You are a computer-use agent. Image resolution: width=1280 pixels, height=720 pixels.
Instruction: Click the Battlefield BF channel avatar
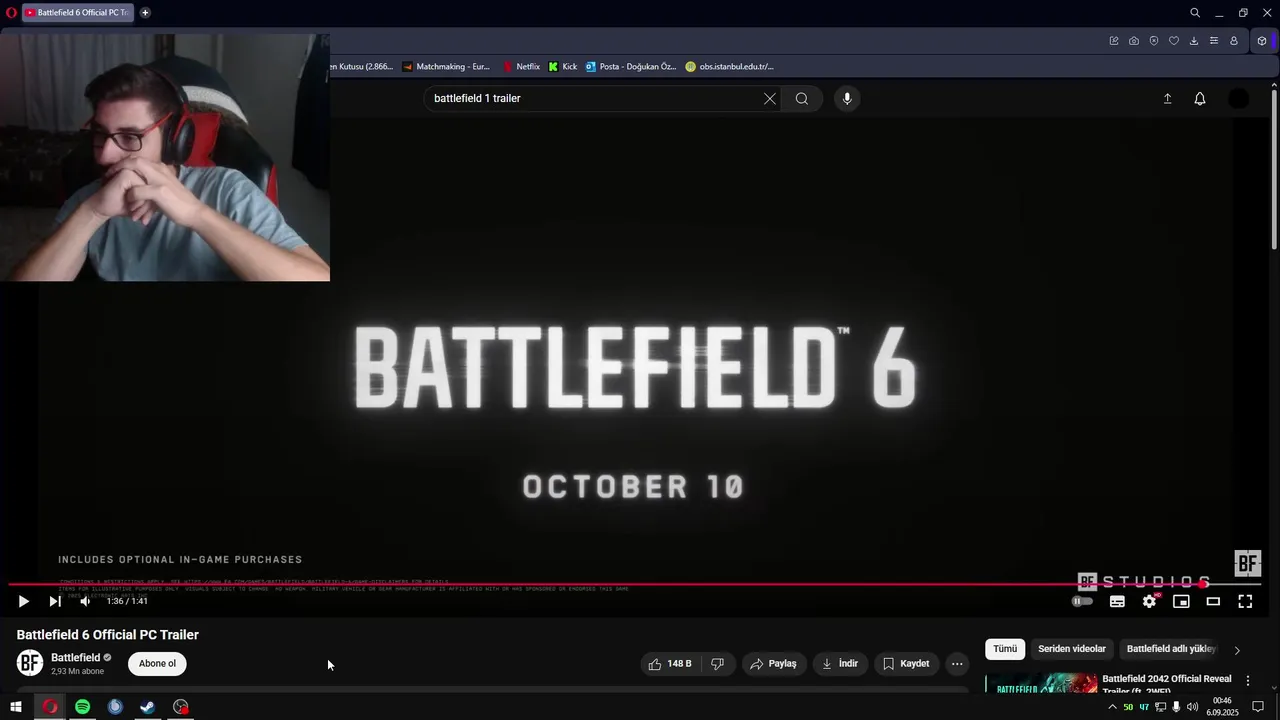(x=30, y=663)
